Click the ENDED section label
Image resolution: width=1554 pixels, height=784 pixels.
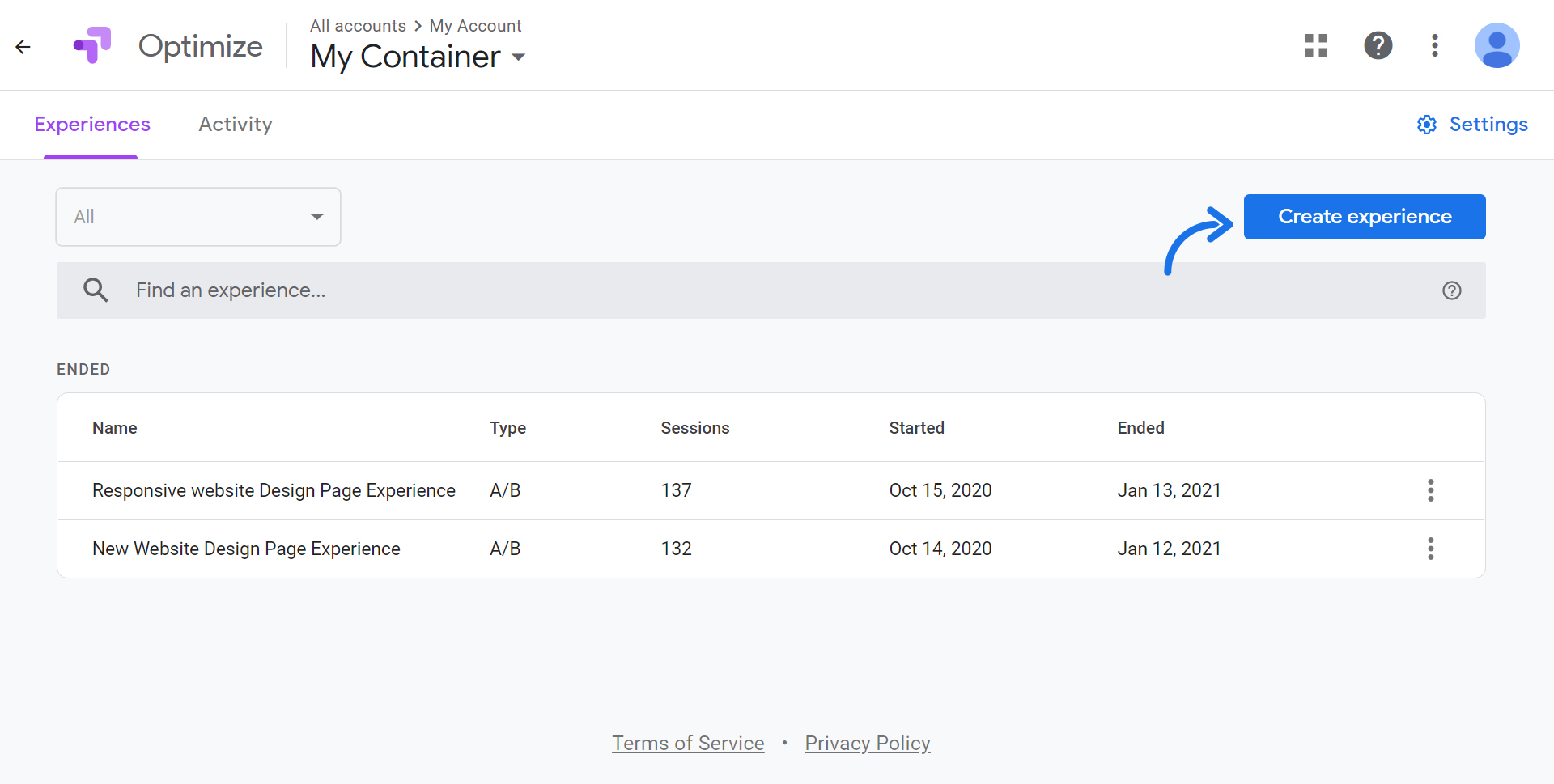click(x=83, y=369)
